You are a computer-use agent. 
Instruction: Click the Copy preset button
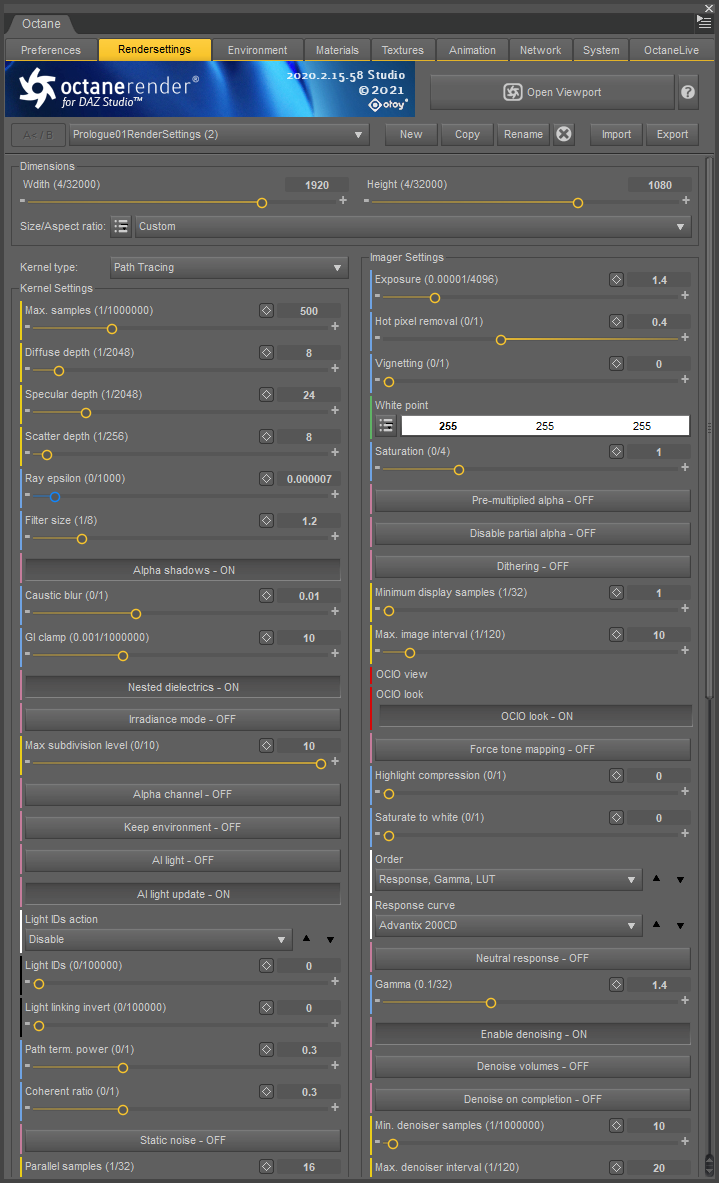tap(467, 134)
